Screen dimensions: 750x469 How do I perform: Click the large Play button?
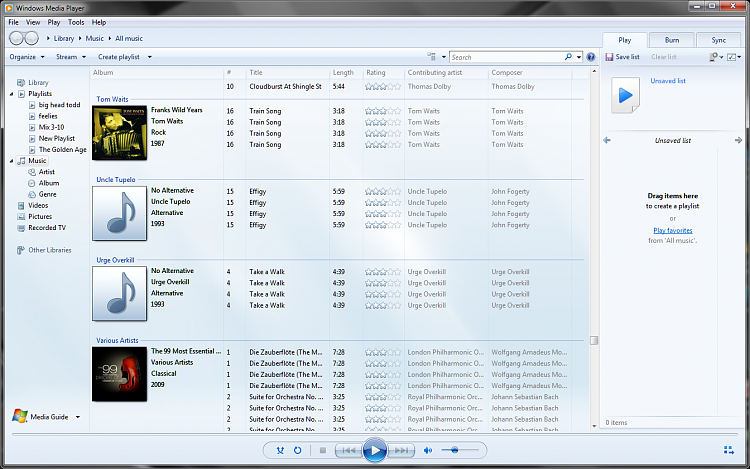click(x=375, y=450)
